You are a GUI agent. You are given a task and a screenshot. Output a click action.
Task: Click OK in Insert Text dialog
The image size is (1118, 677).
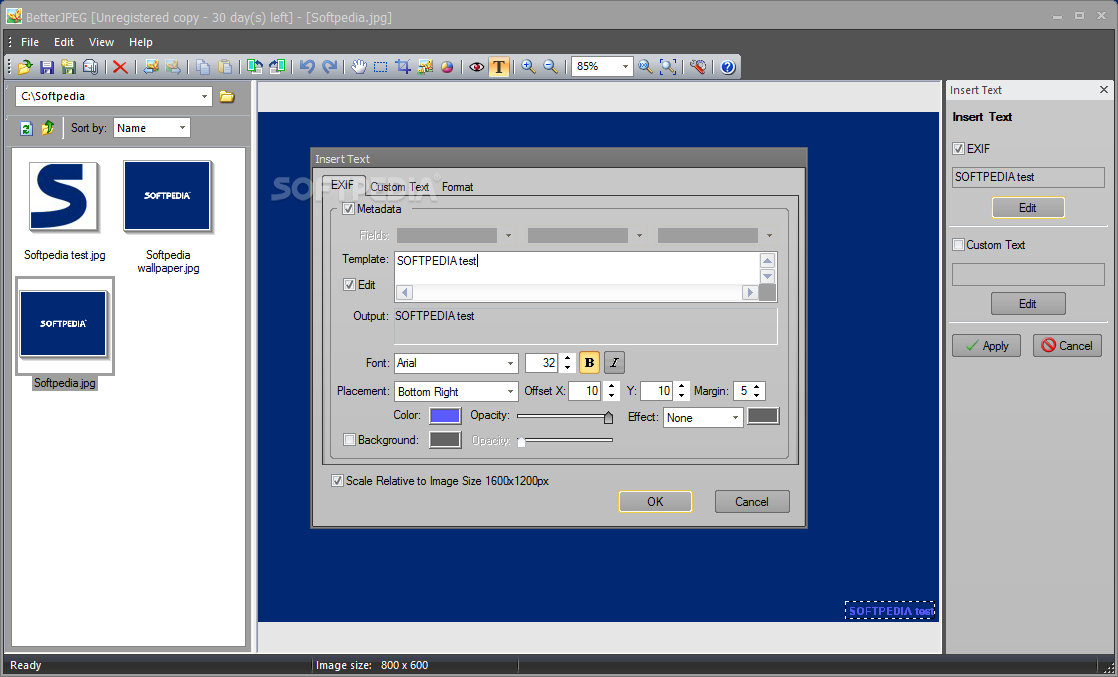655,502
